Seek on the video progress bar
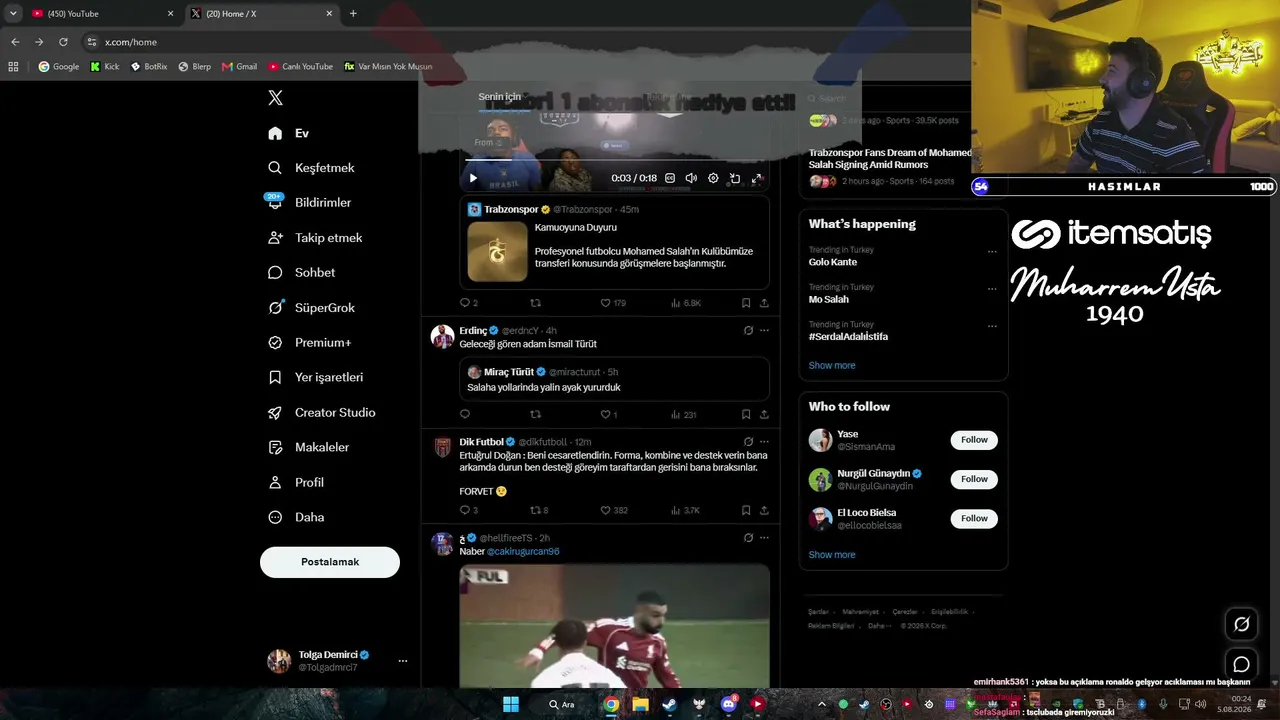This screenshot has width=1280, height=720. (615, 159)
